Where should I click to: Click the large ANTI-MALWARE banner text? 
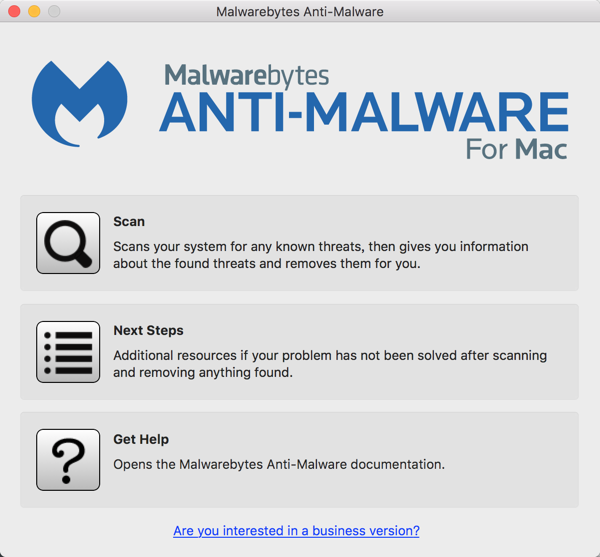(363, 112)
